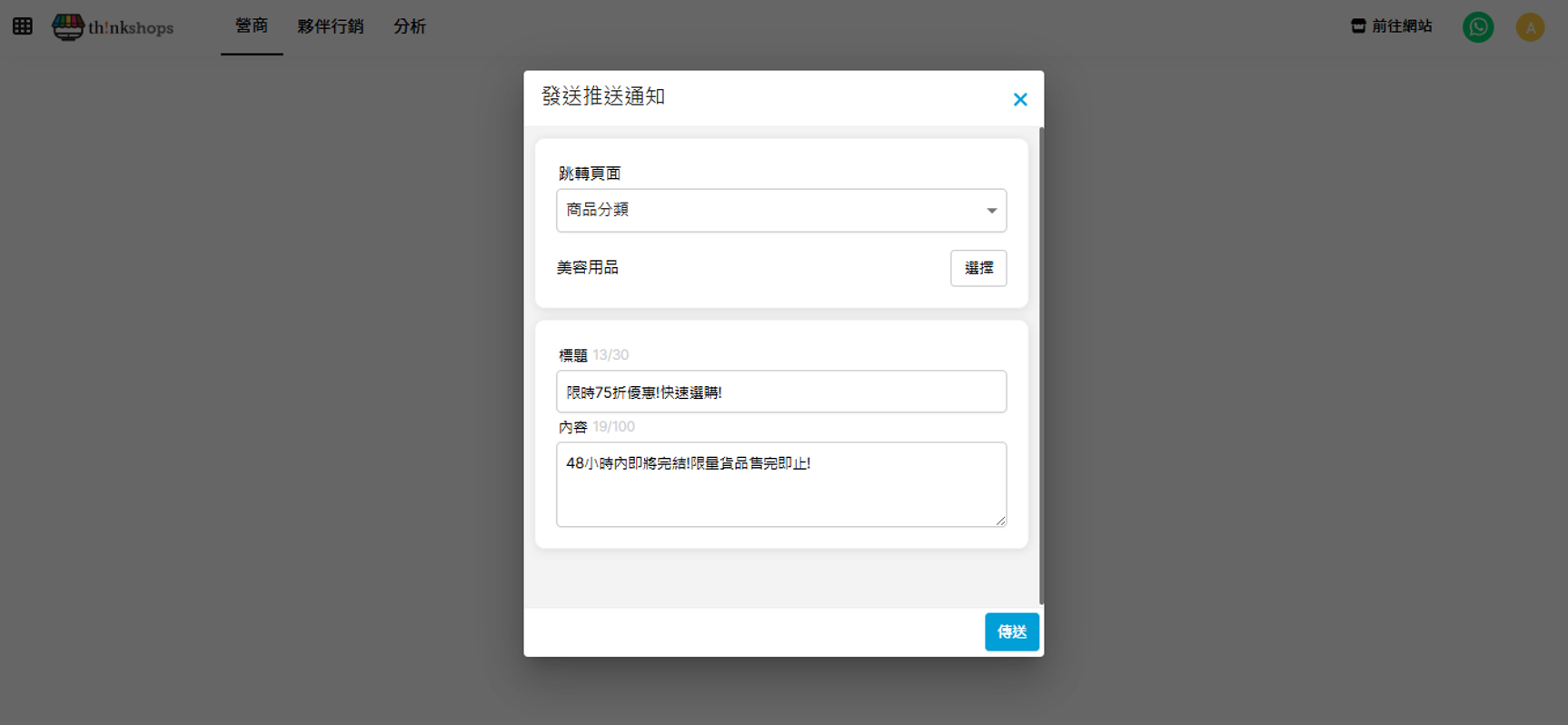Click the 發送推送通知 dialog title
1568x725 pixels.
(x=603, y=96)
